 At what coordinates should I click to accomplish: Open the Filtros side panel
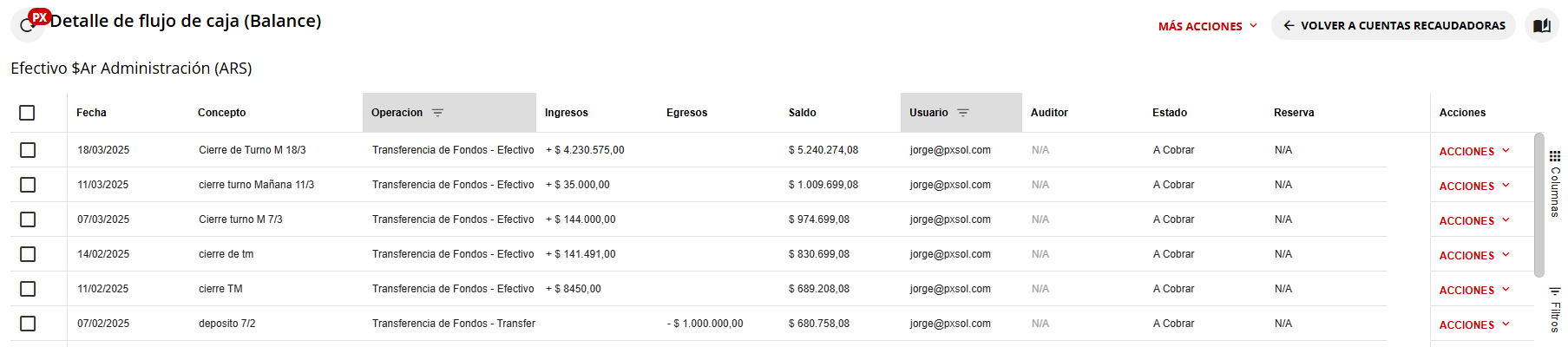(x=1554, y=310)
